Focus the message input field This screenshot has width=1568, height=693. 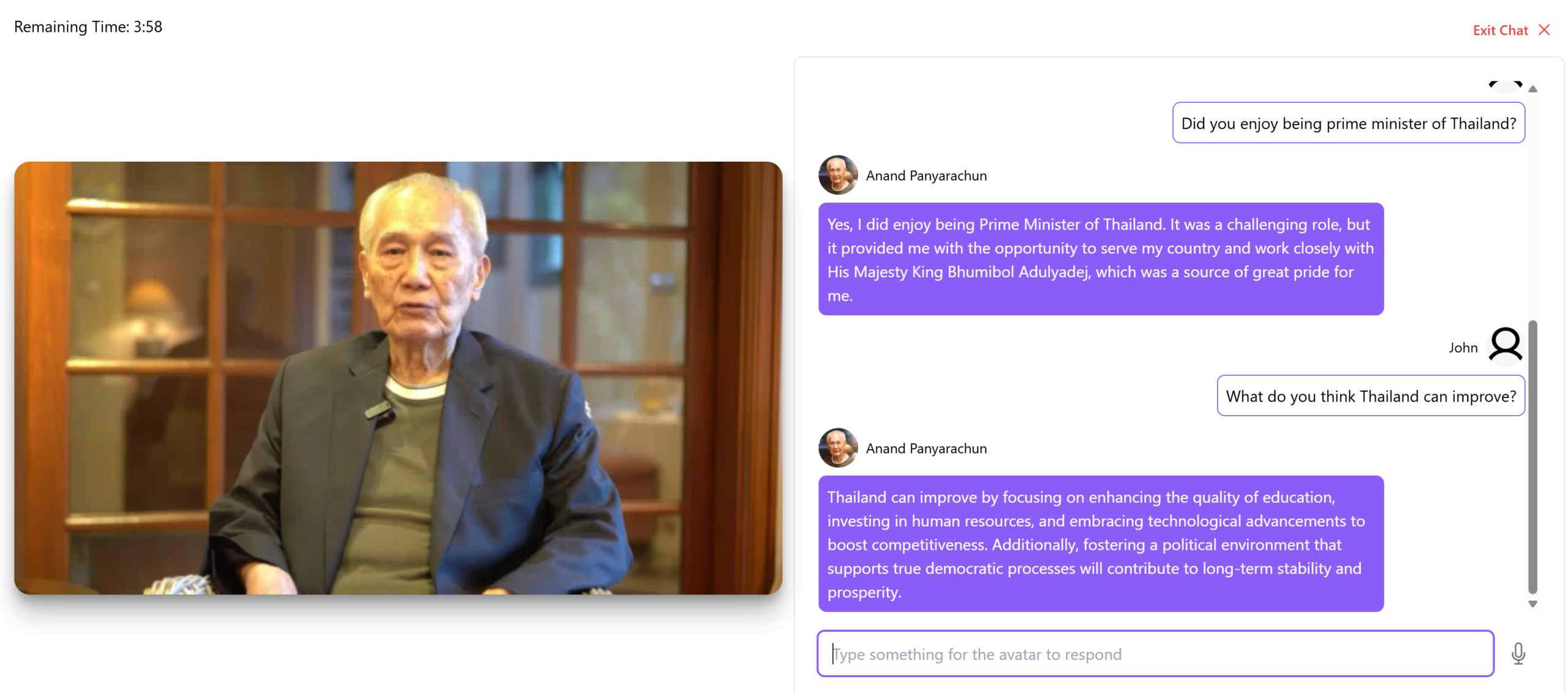(1155, 653)
